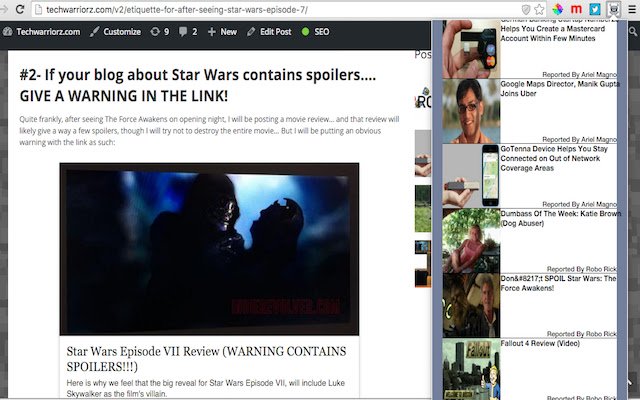This screenshot has height=400, width=640.
Task: Click Edit Post in the admin bar
Action: tap(269, 32)
